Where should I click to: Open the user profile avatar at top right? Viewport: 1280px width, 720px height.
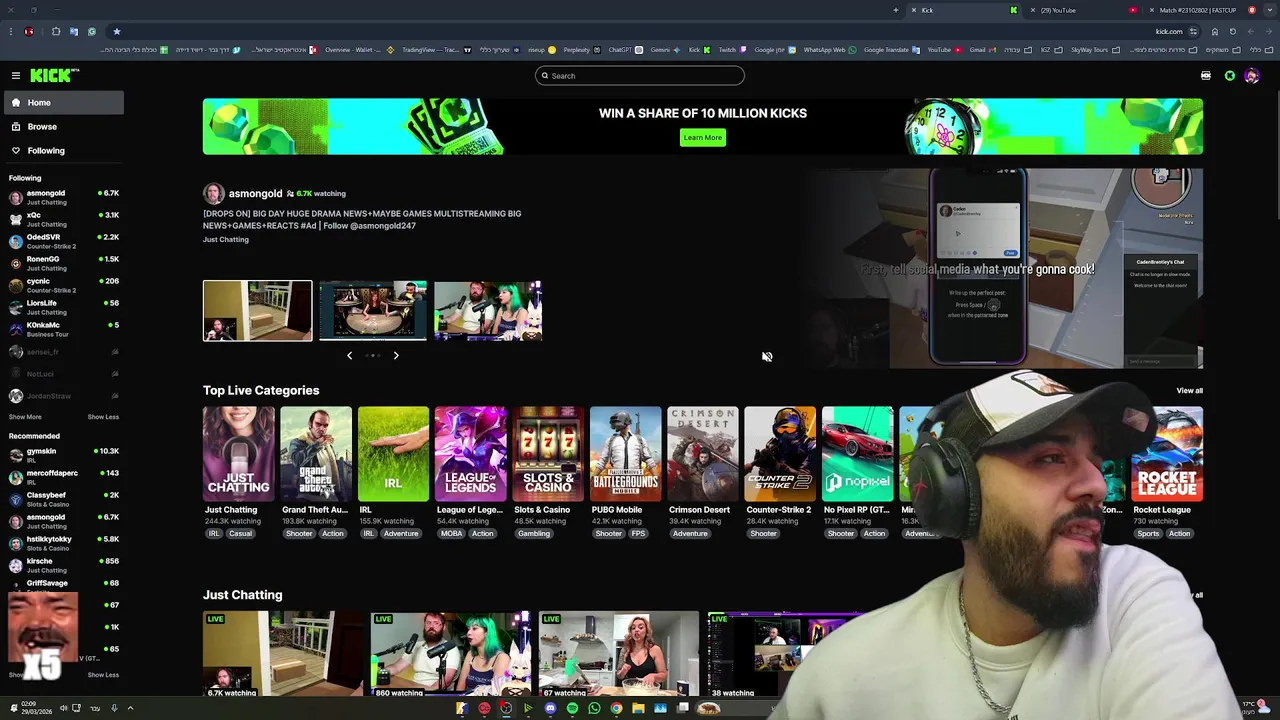click(1252, 76)
